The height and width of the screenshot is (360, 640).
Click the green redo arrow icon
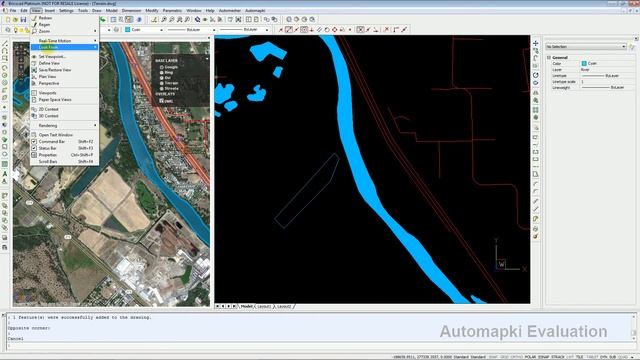pyautogui.click(x=102, y=20)
